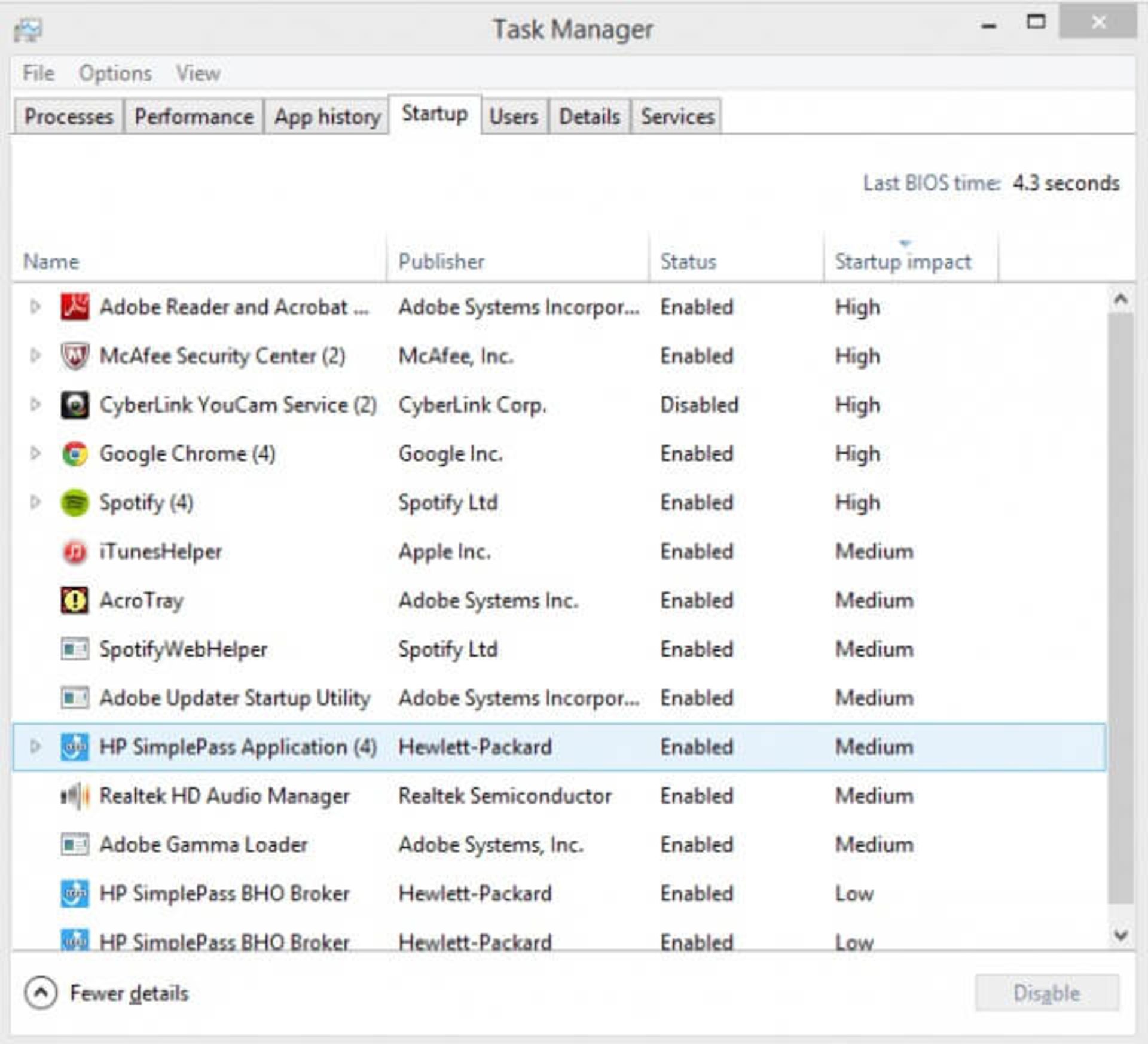Switch to the Processes tab
Image resolution: width=1148 pixels, height=1044 pixels.
coord(69,116)
